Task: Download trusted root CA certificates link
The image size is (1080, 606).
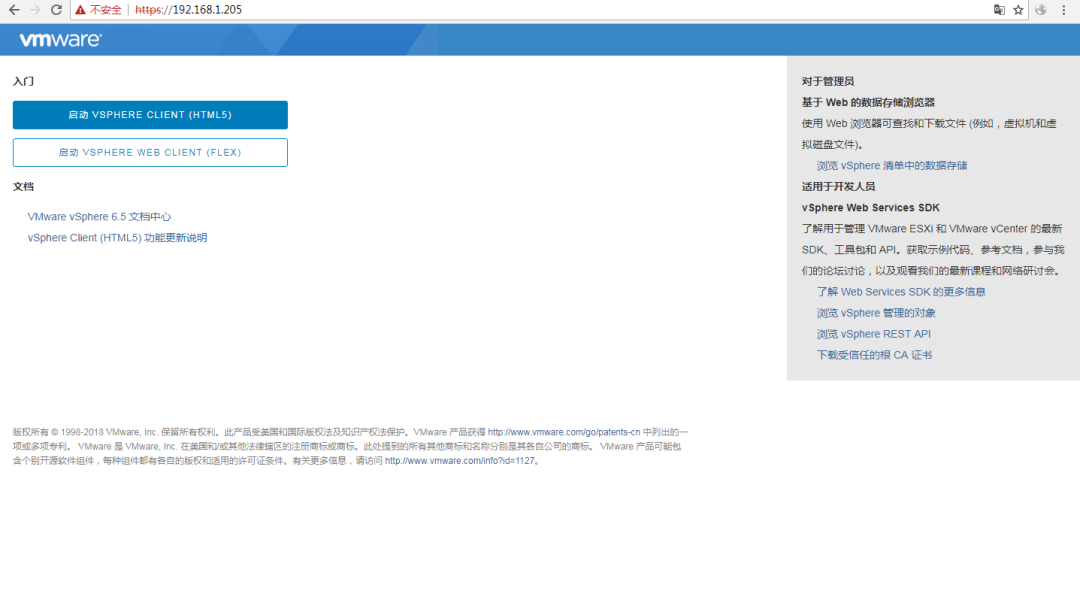Action: 874,355
